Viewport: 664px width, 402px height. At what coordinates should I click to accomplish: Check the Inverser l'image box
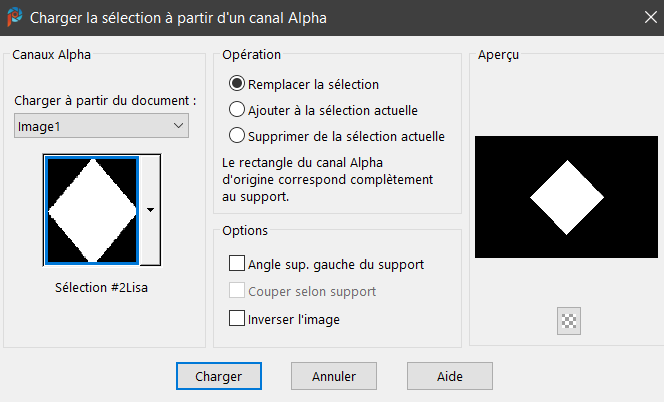[237, 319]
